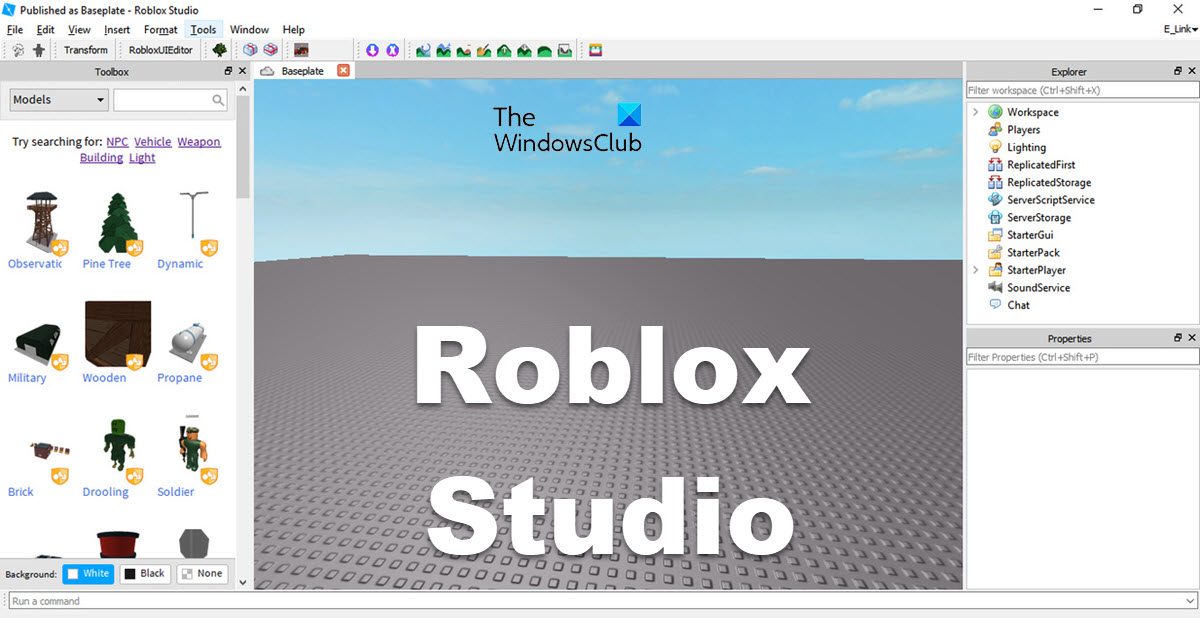
Task: Open the Tools menu
Action: (203, 29)
